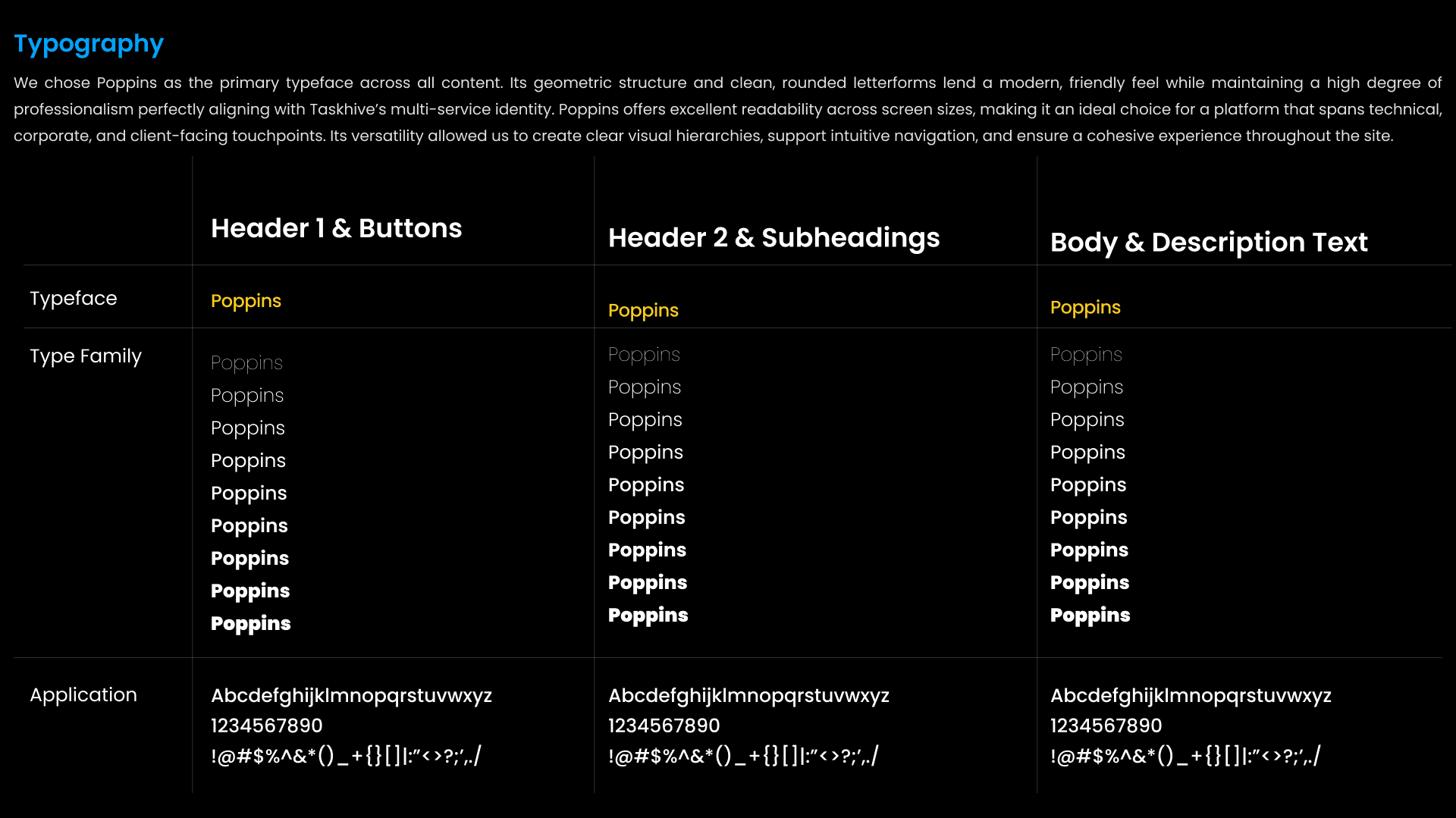Screen dimensions: 1456x818
Task: Select the 1234567890 sample in Header 2 column
Action: [664, 726]
